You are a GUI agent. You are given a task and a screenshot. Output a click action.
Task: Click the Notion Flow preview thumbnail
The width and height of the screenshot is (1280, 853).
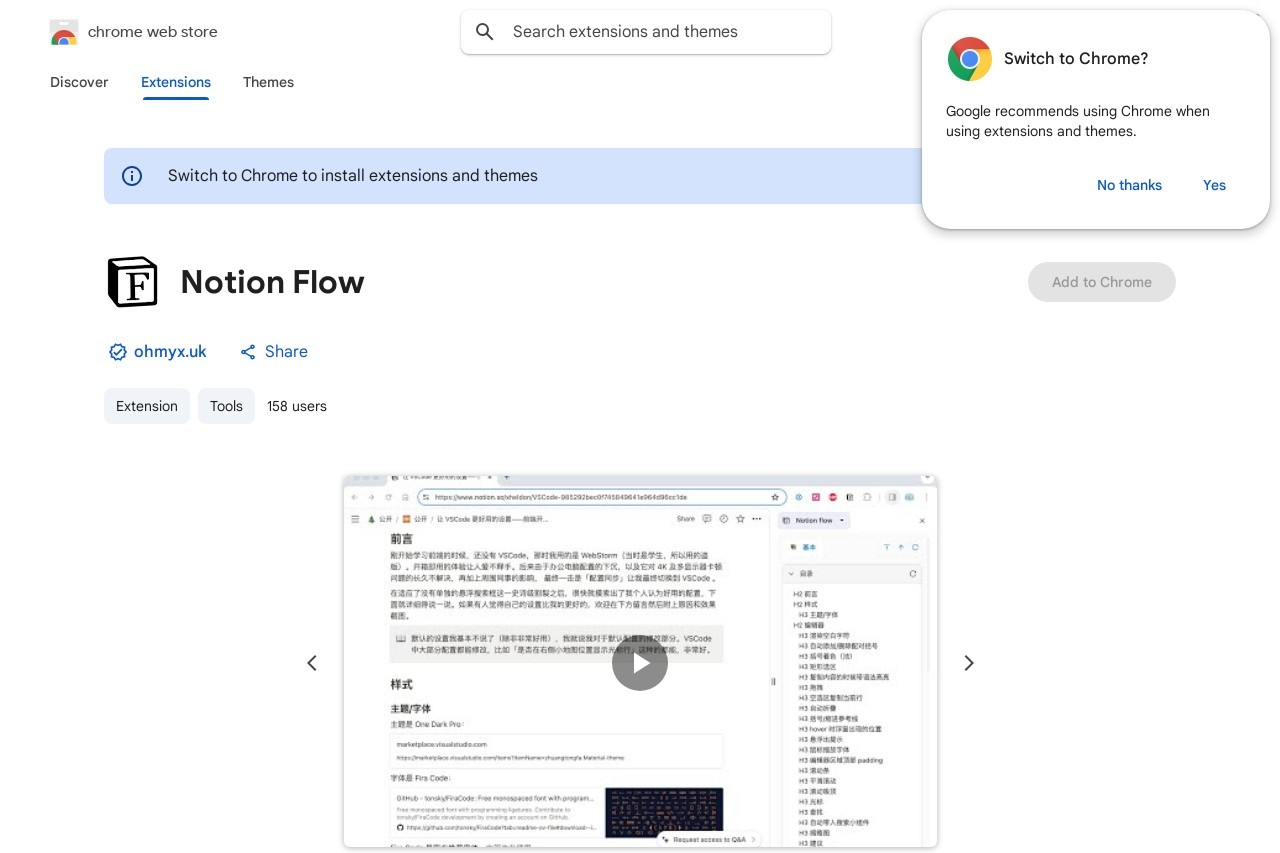click(640, 661)
